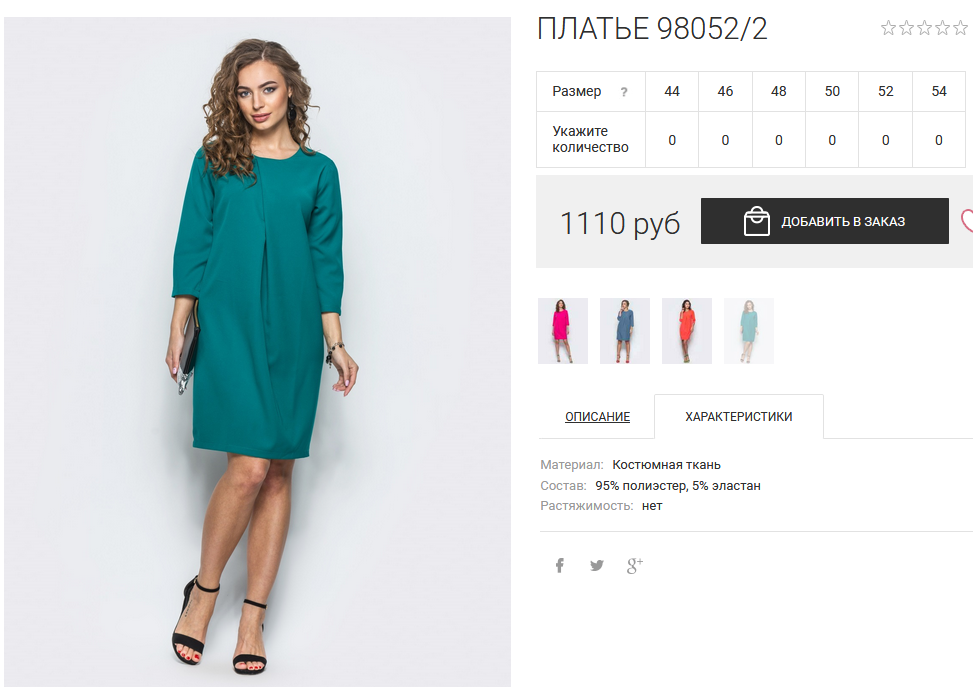Select the pink dress color thumbnail
Viewport: 973px width, 687px height.
(x=563, y=331)
